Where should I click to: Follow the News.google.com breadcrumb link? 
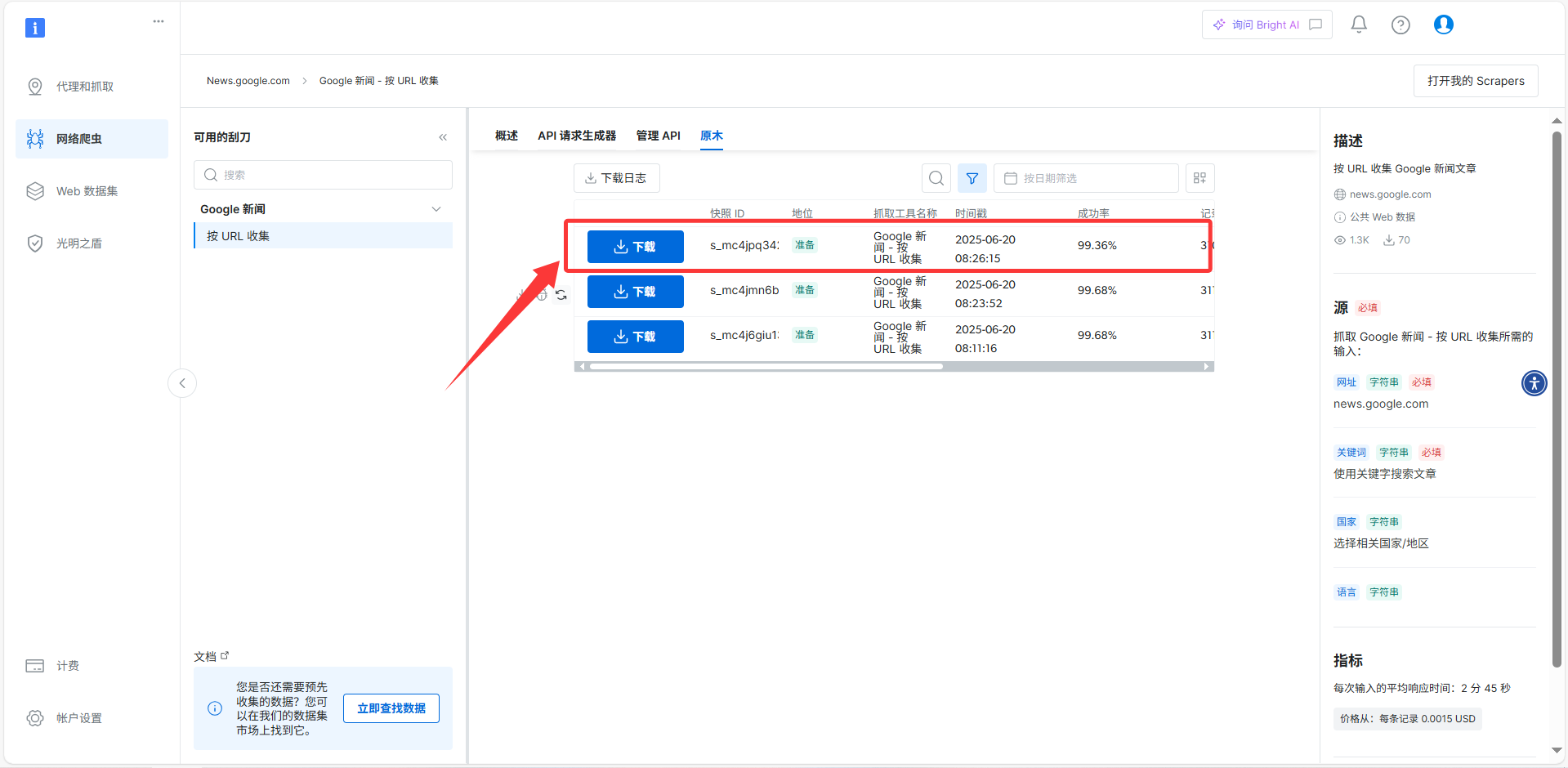point(248,81)
